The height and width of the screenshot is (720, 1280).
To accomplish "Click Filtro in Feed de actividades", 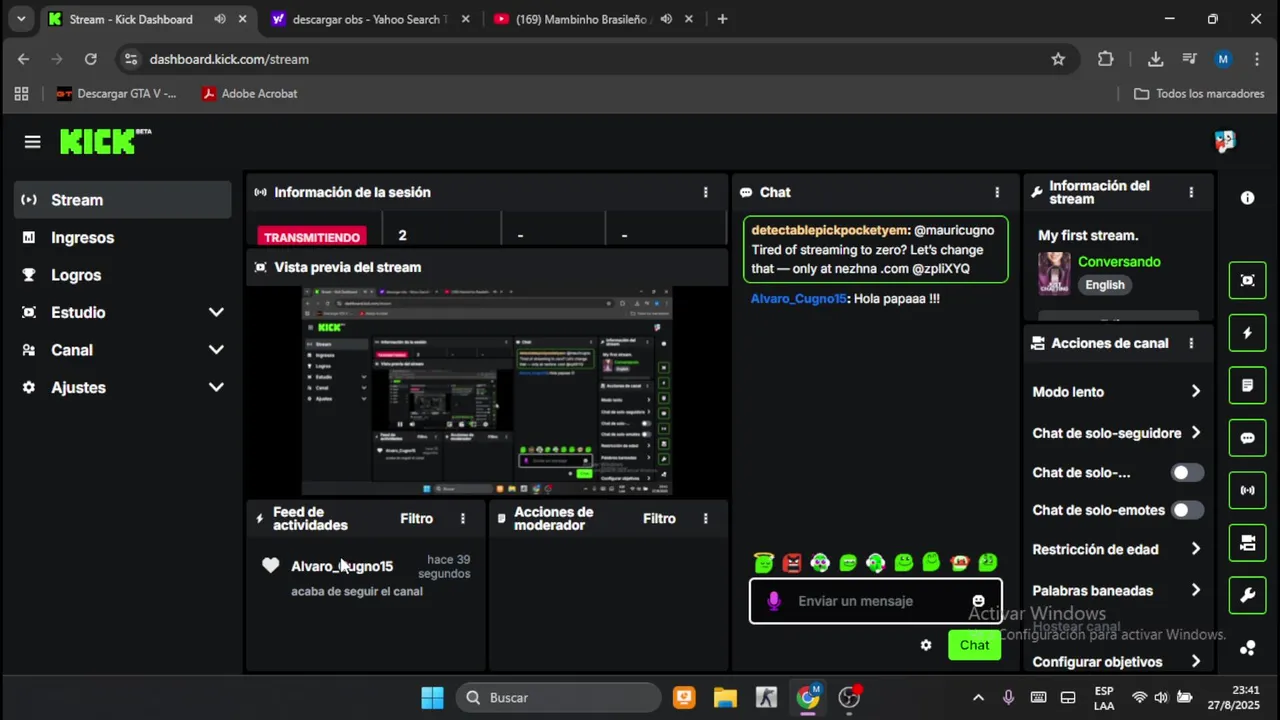I will coord(416,518).
